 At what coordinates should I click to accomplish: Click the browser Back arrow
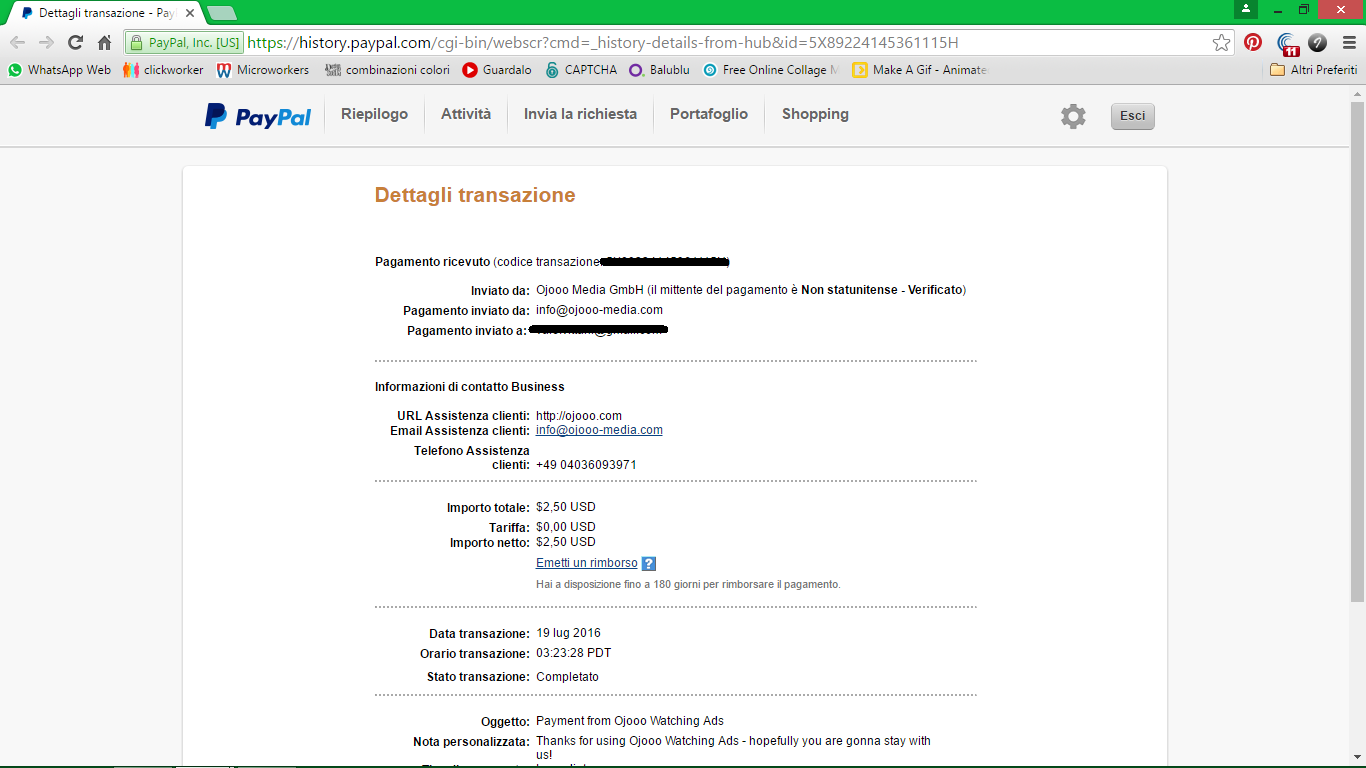pos(17,43)
